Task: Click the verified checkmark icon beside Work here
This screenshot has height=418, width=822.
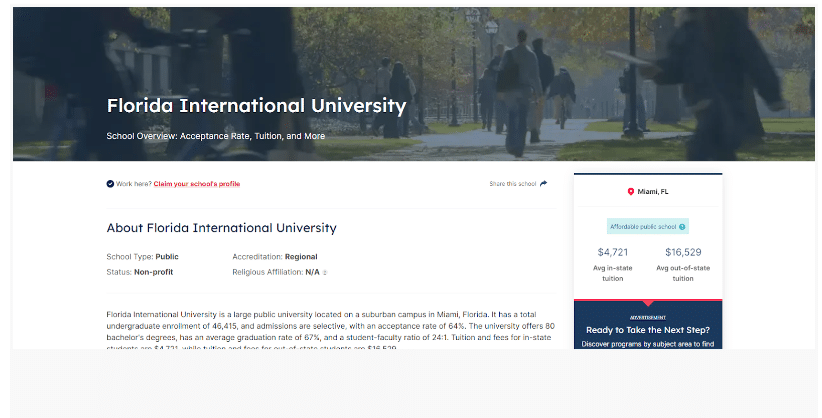Action: tap(110, 184)
